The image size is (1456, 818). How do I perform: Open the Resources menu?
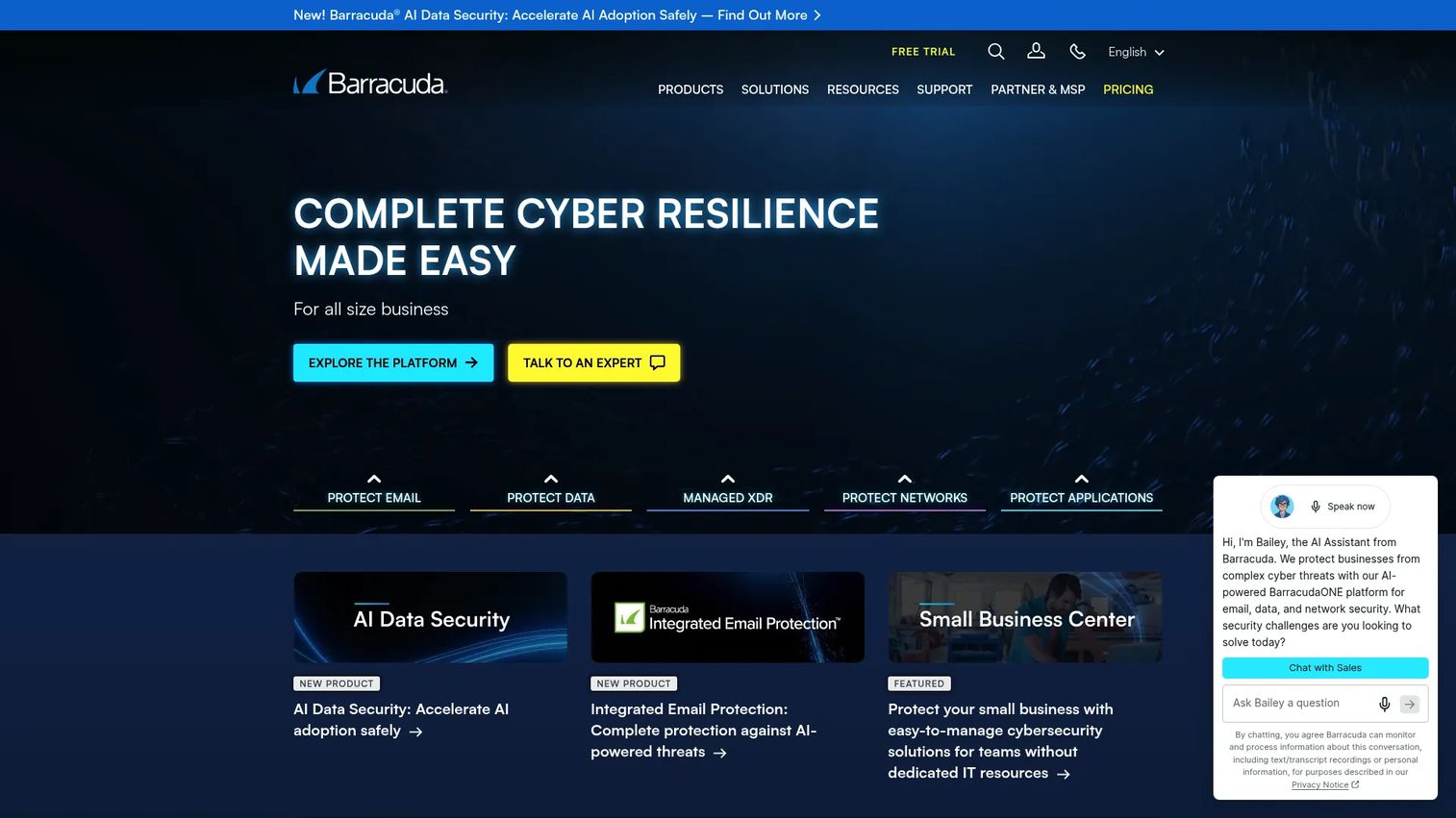click(863, 89)
